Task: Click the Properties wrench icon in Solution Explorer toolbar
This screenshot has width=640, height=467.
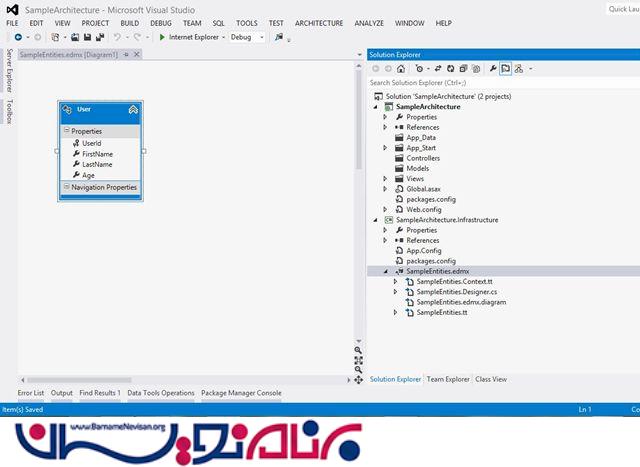Action: pos(493,69)
